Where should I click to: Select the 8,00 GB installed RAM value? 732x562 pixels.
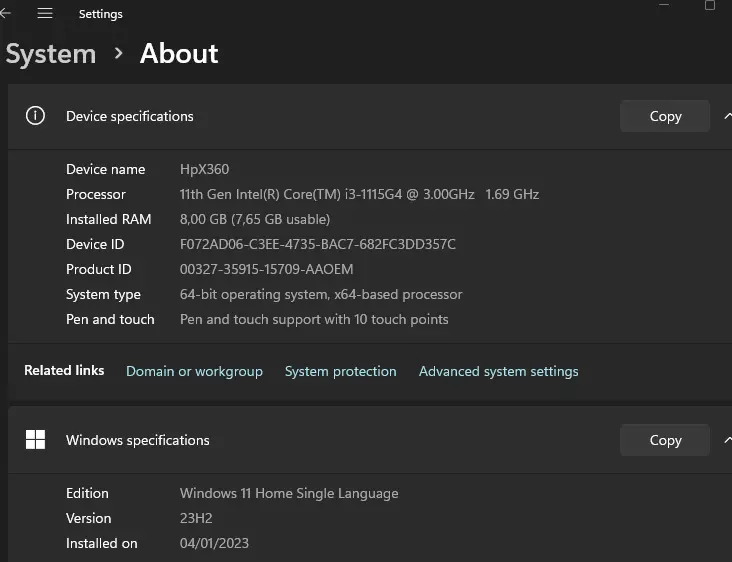coord(255,219)
